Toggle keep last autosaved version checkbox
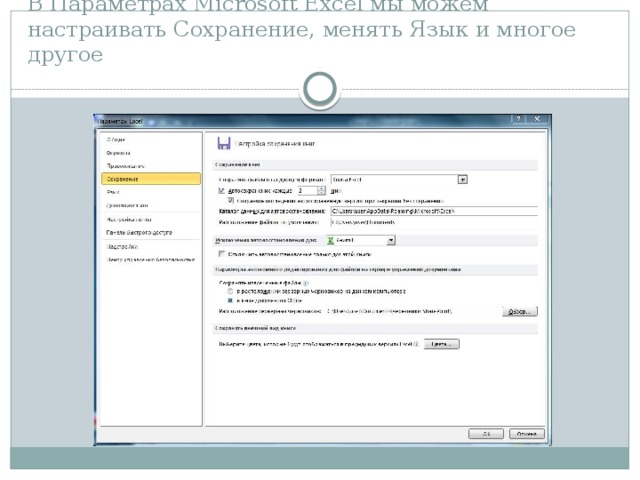 coord(231,200)
